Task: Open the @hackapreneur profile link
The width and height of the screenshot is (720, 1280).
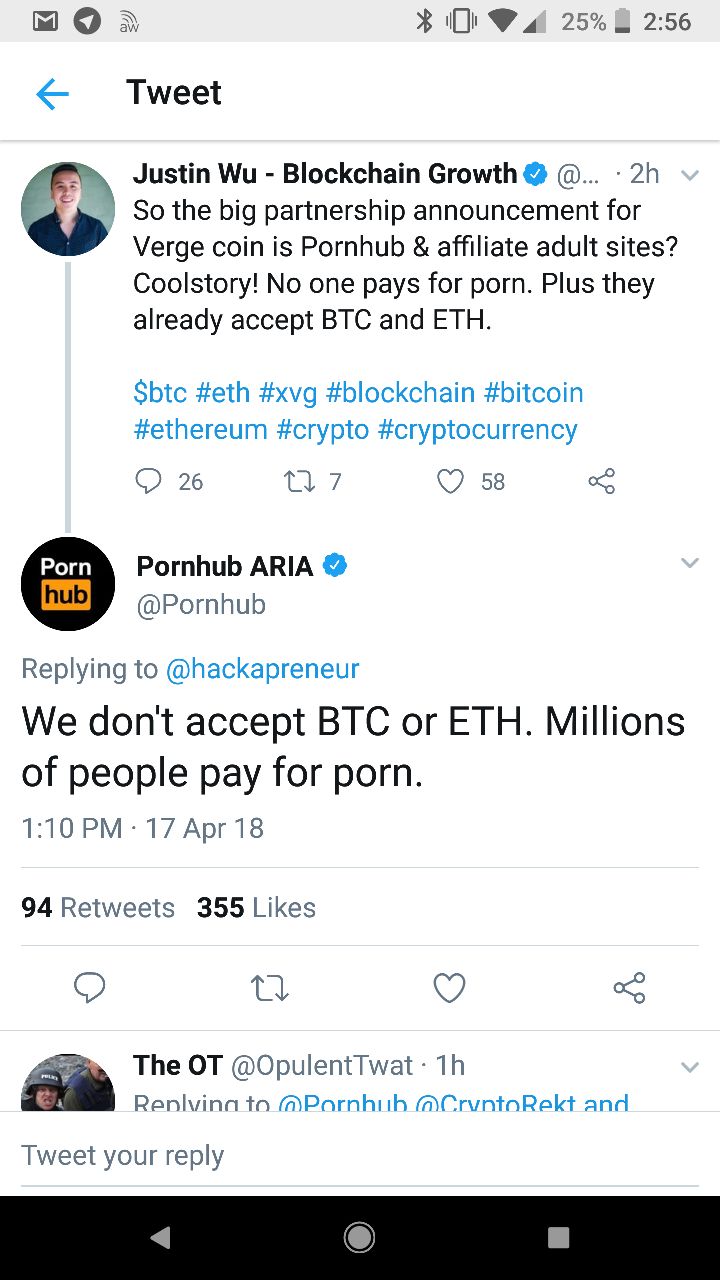Action: click(262, 668)
